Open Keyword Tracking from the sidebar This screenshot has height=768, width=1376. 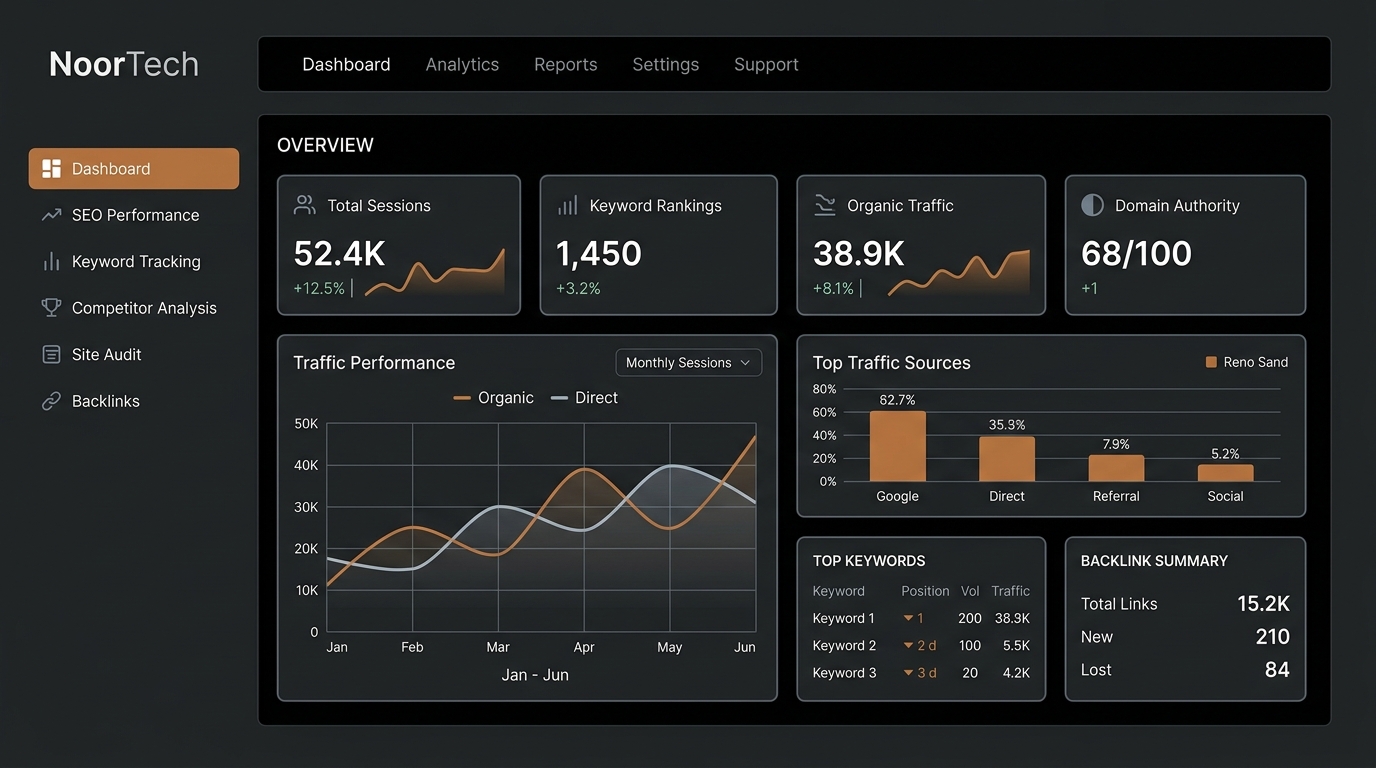134,262
